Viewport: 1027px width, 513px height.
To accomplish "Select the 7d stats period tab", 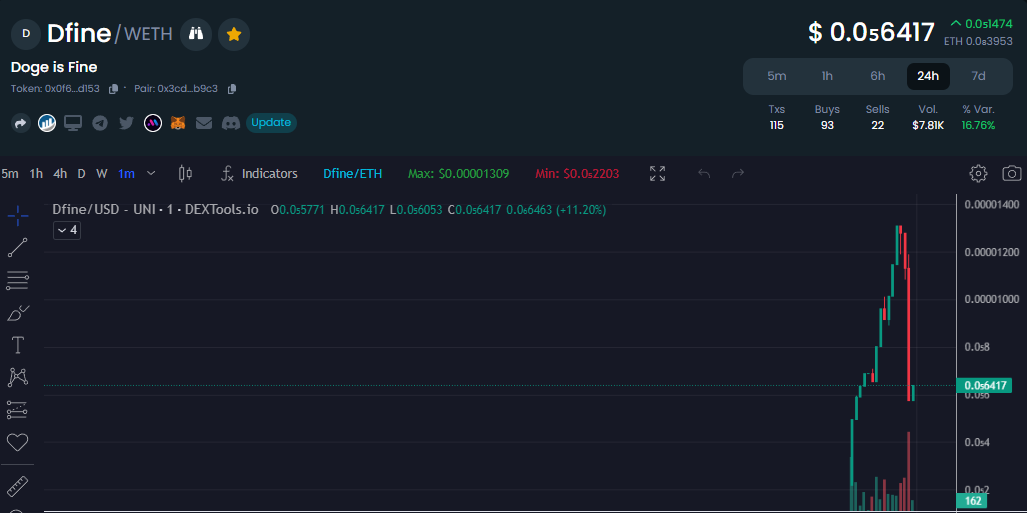I will [x=979, y=76].
